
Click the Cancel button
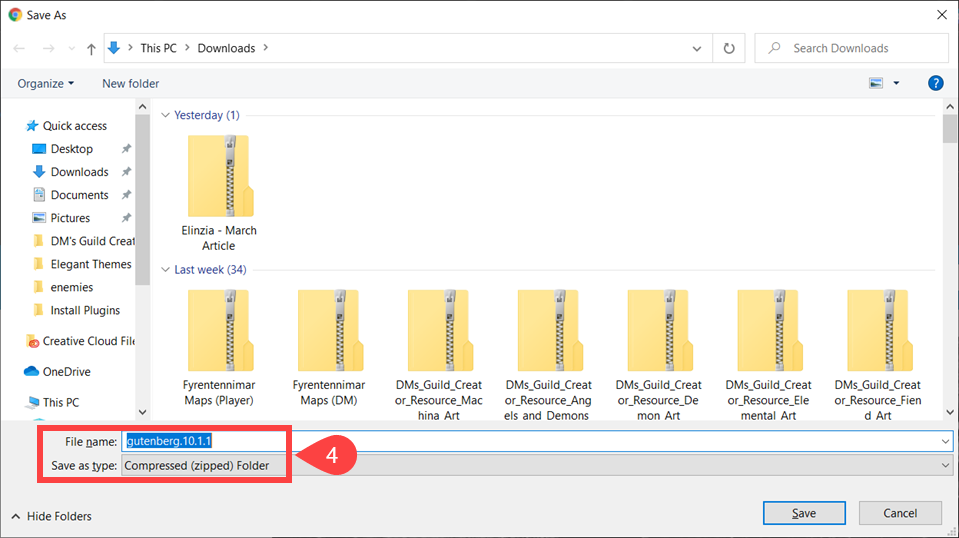pos(900,513)
